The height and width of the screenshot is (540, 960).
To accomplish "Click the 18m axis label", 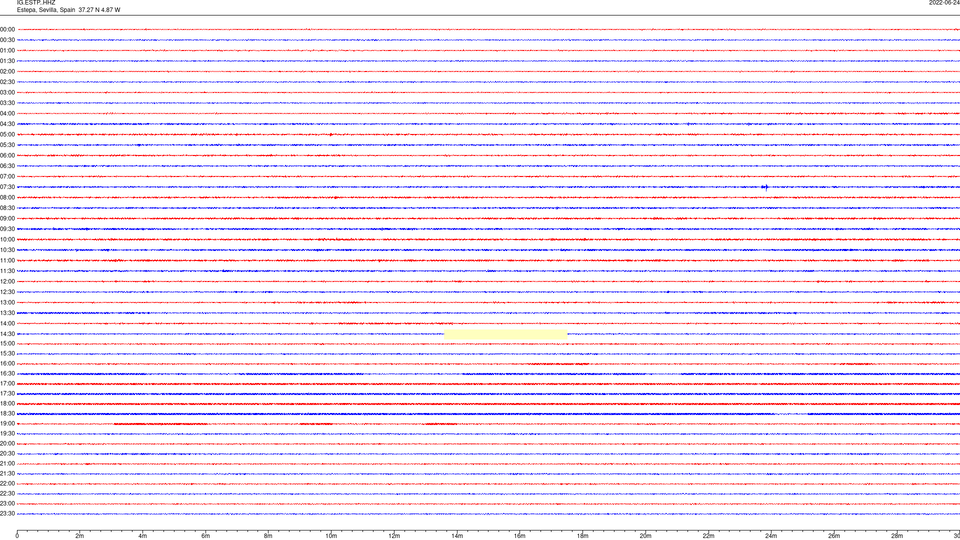I will (x=583, y=536).
